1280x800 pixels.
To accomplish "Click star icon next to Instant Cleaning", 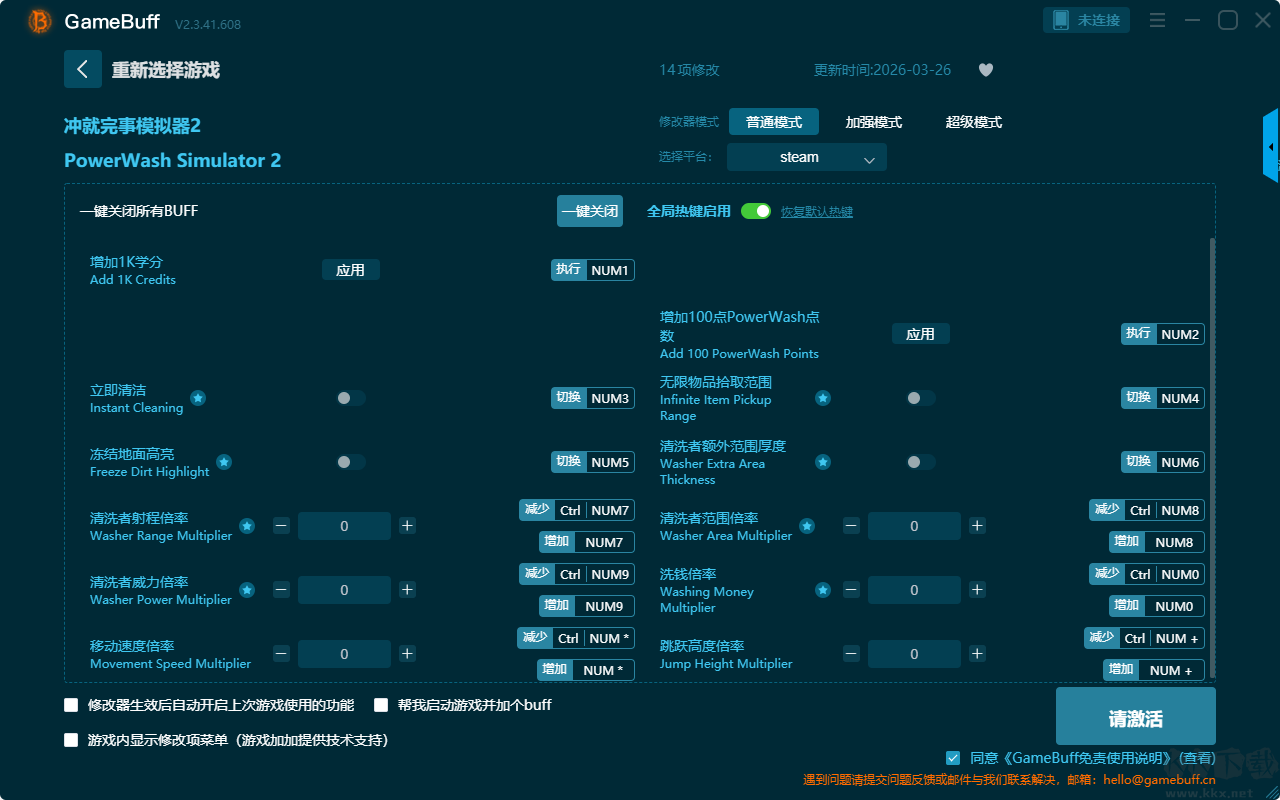I will tap(198, 398).
